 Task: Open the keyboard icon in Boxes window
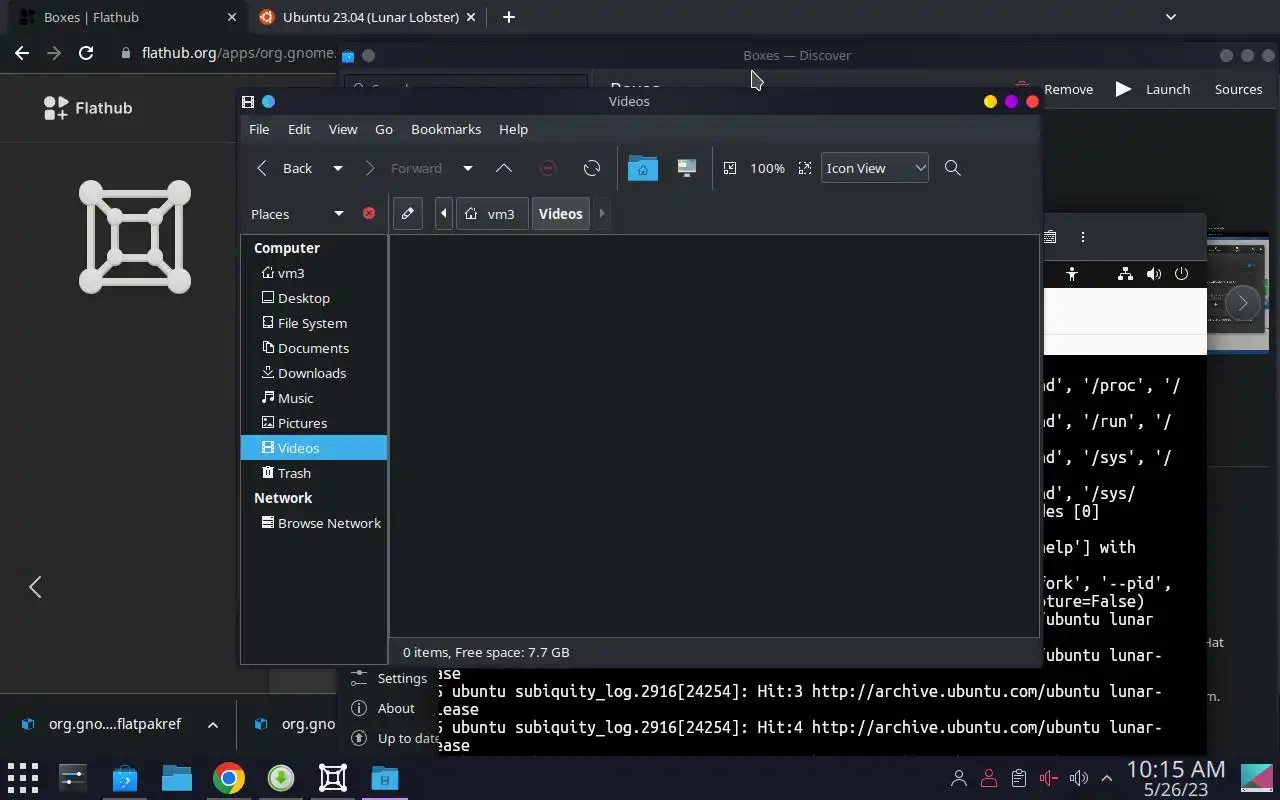point(1050,237)
